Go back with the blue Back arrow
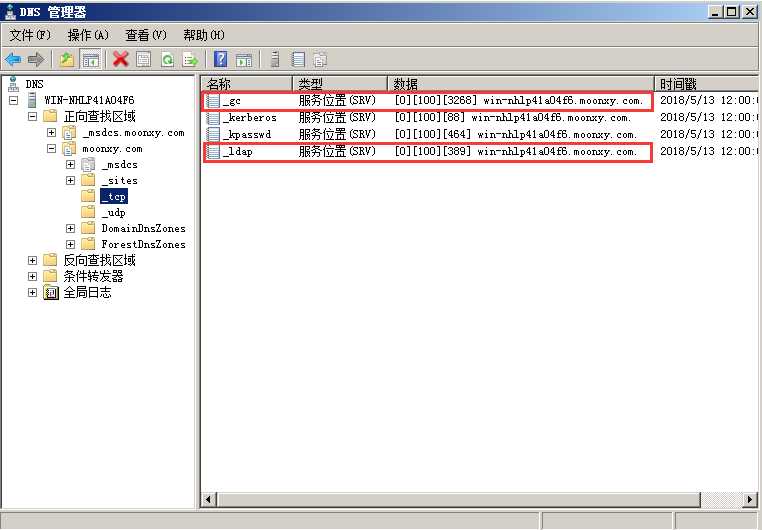Image resolution: width=762 pixels, height=530 pixels. click(13, 60)
